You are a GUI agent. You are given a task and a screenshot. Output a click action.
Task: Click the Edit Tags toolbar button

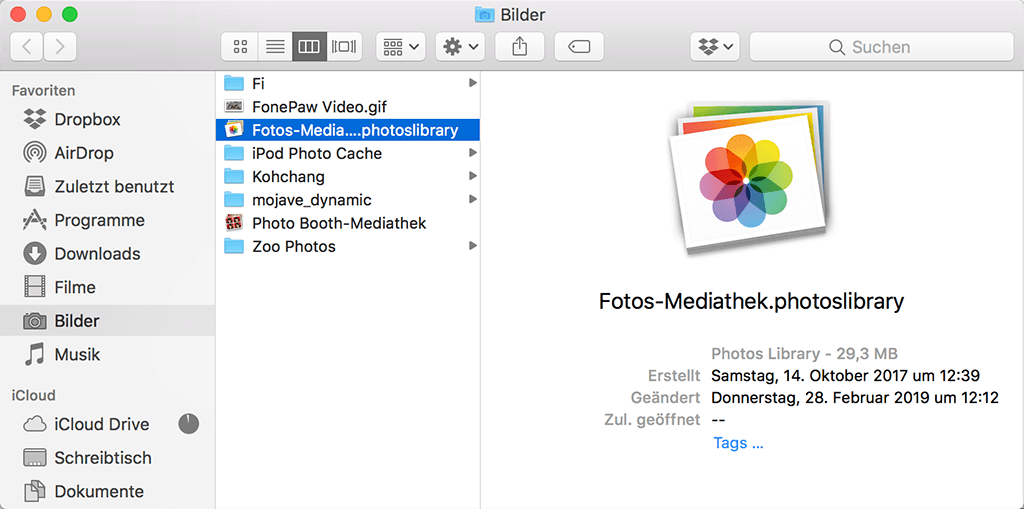pos(579,47)
